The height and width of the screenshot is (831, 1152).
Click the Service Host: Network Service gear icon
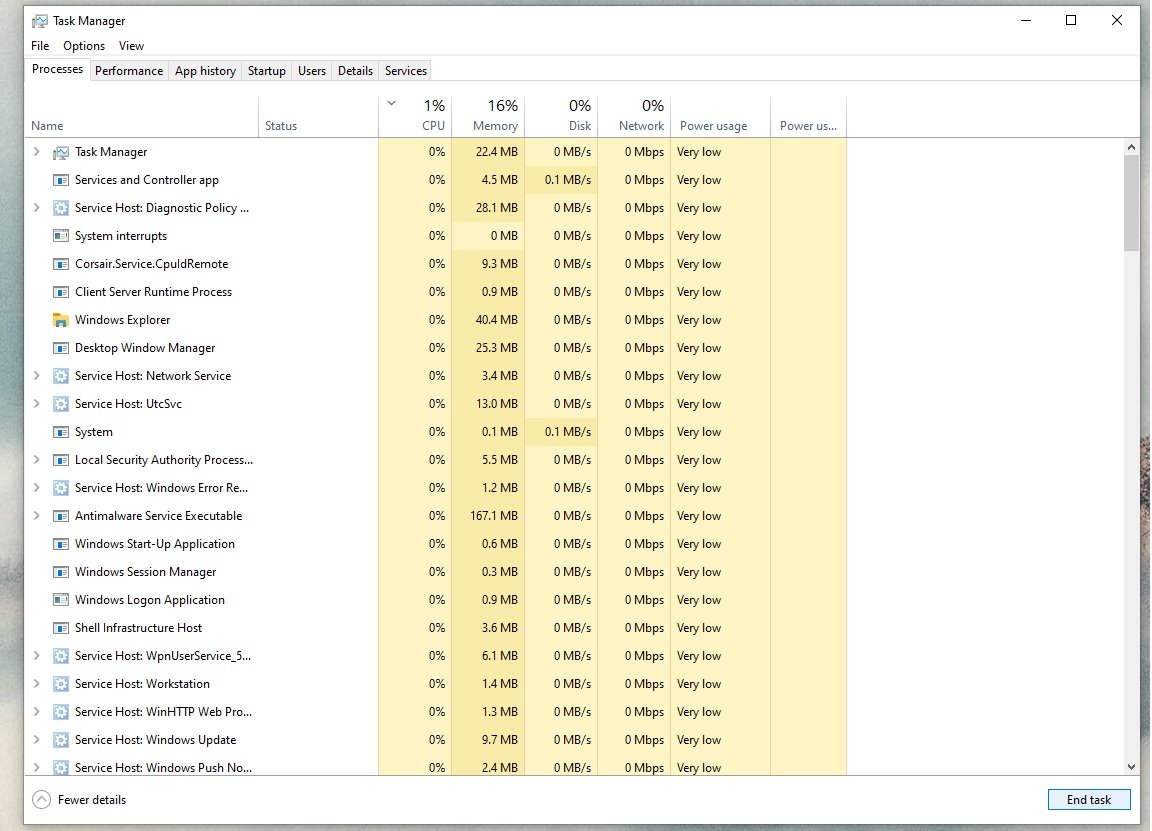point(61,375)
